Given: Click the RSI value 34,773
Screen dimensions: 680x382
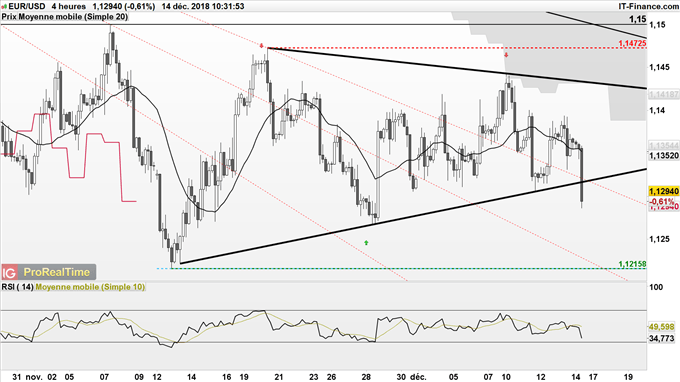Looking at the screenshot, I should pos(661,338).
